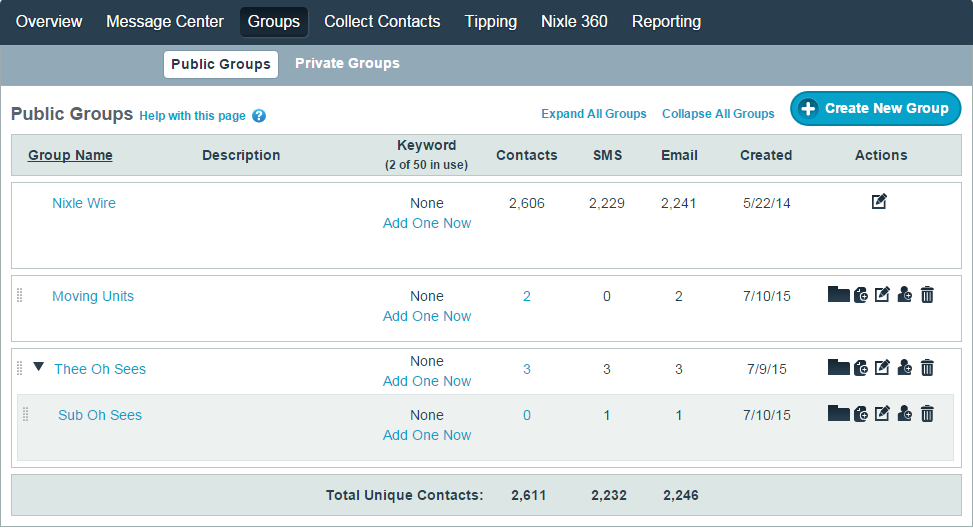
Task: Edit the Thee Oh Sees group
Action: [x=882, y=367]
